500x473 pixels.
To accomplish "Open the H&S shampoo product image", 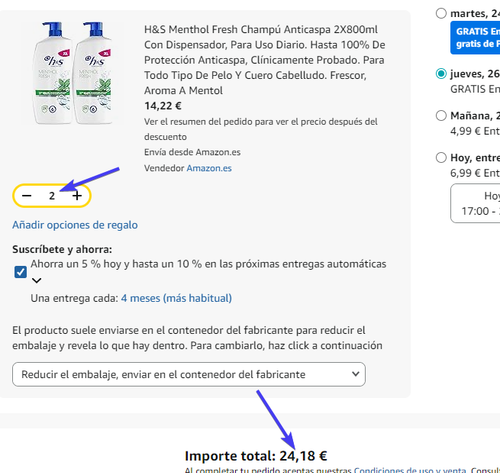I will tap(74, 73).
